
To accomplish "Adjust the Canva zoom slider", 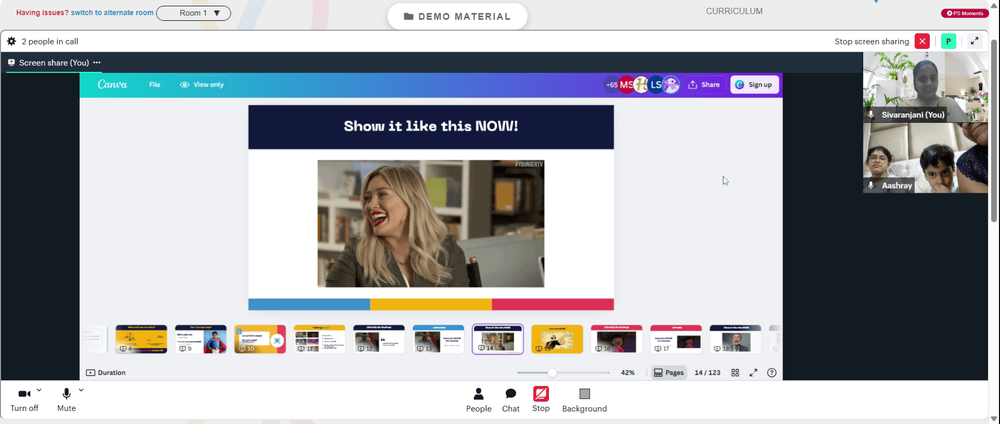I will point(552,373).
